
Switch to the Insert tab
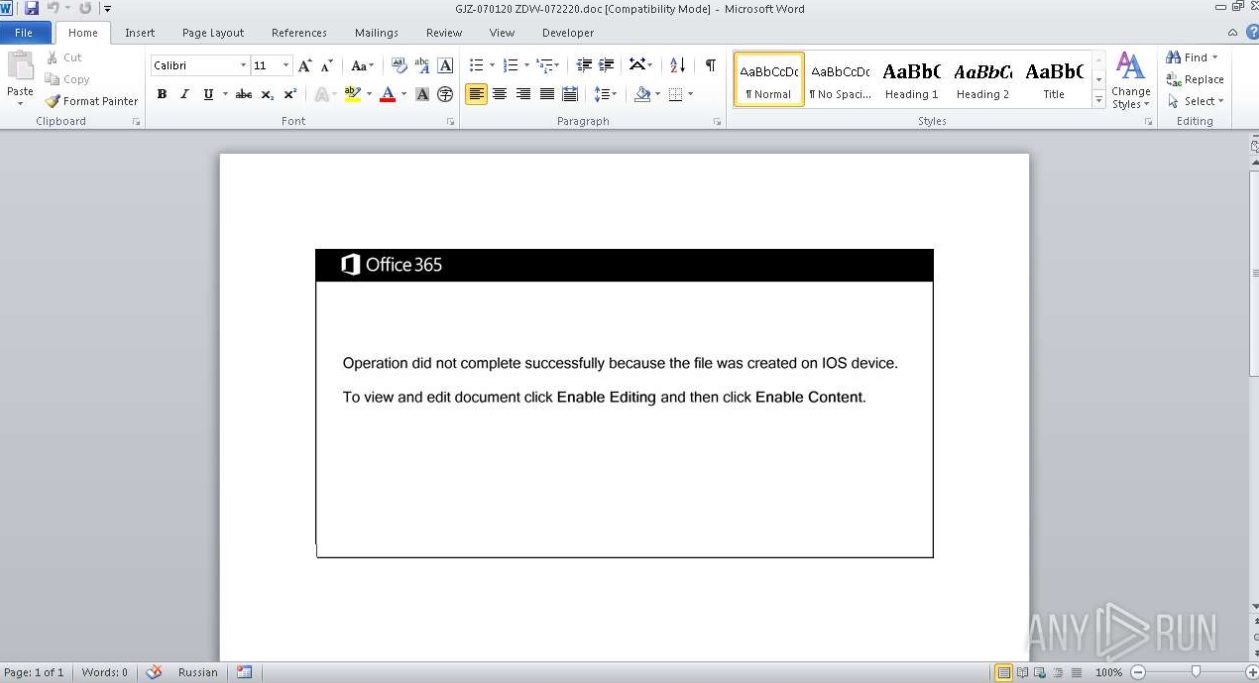pyautogui.click(x=139, y=33)
